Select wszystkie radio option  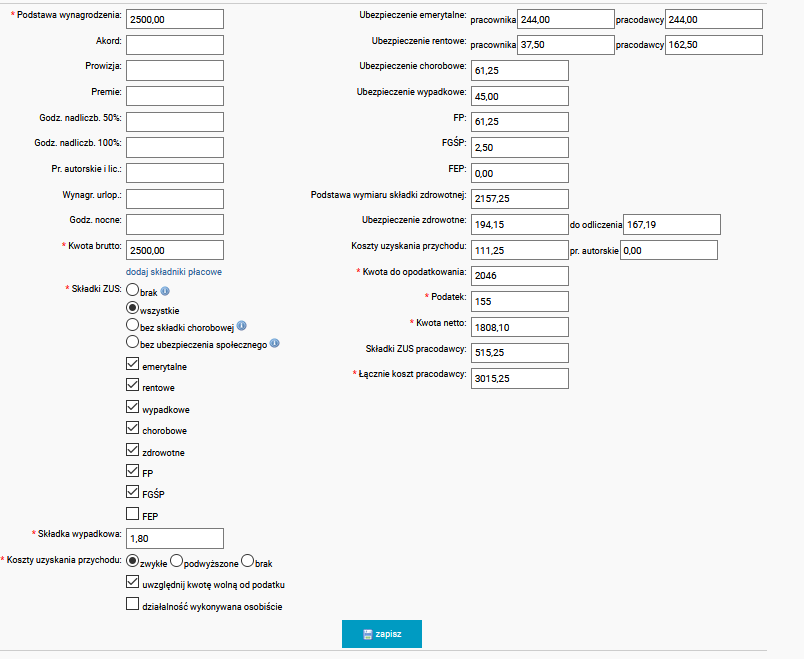(x=132, y=308)
